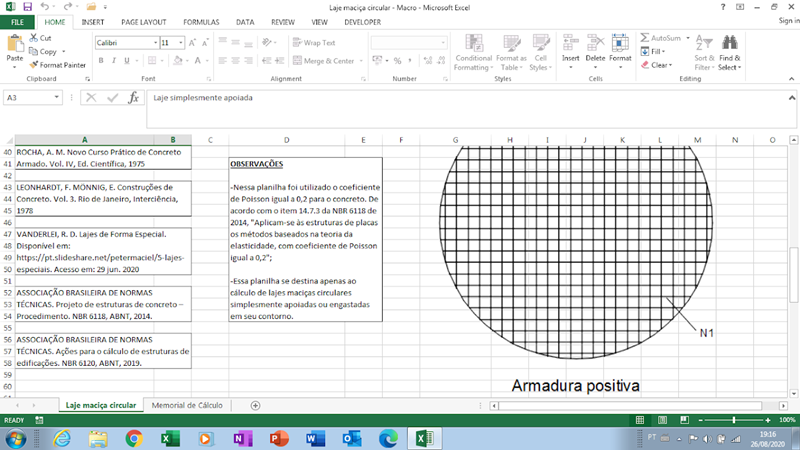Open PowerPoint from the taskbar
The image size is (800, 450).
coord(279,438)
